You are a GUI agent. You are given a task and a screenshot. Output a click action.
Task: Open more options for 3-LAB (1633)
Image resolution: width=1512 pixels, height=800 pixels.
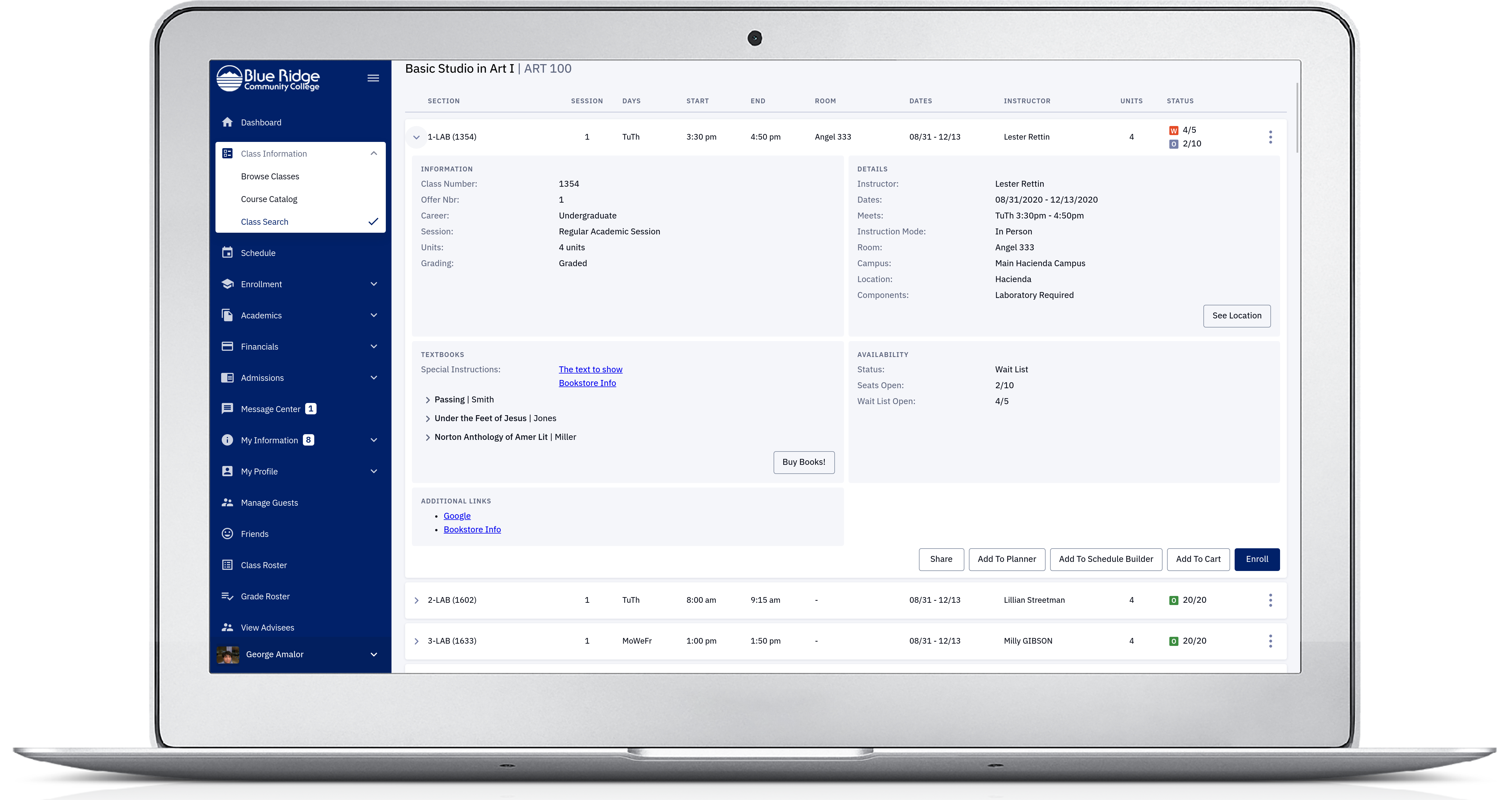(1270, 641)
